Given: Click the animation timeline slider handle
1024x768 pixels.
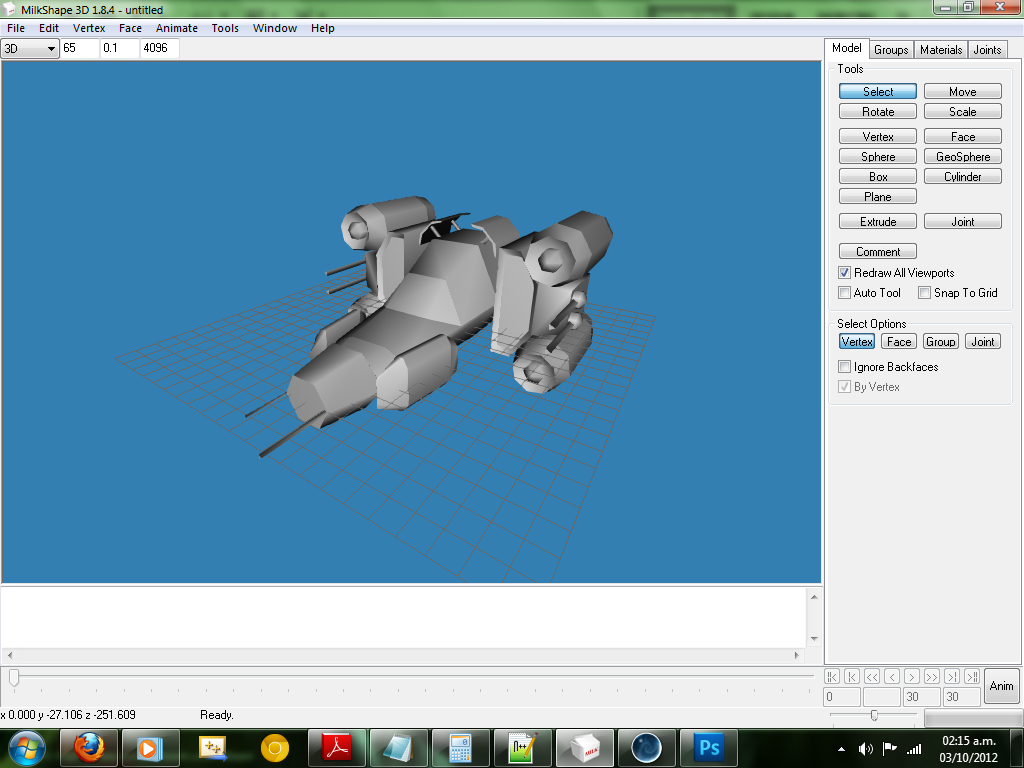Looking at the screenshot, I should point(14,677).
